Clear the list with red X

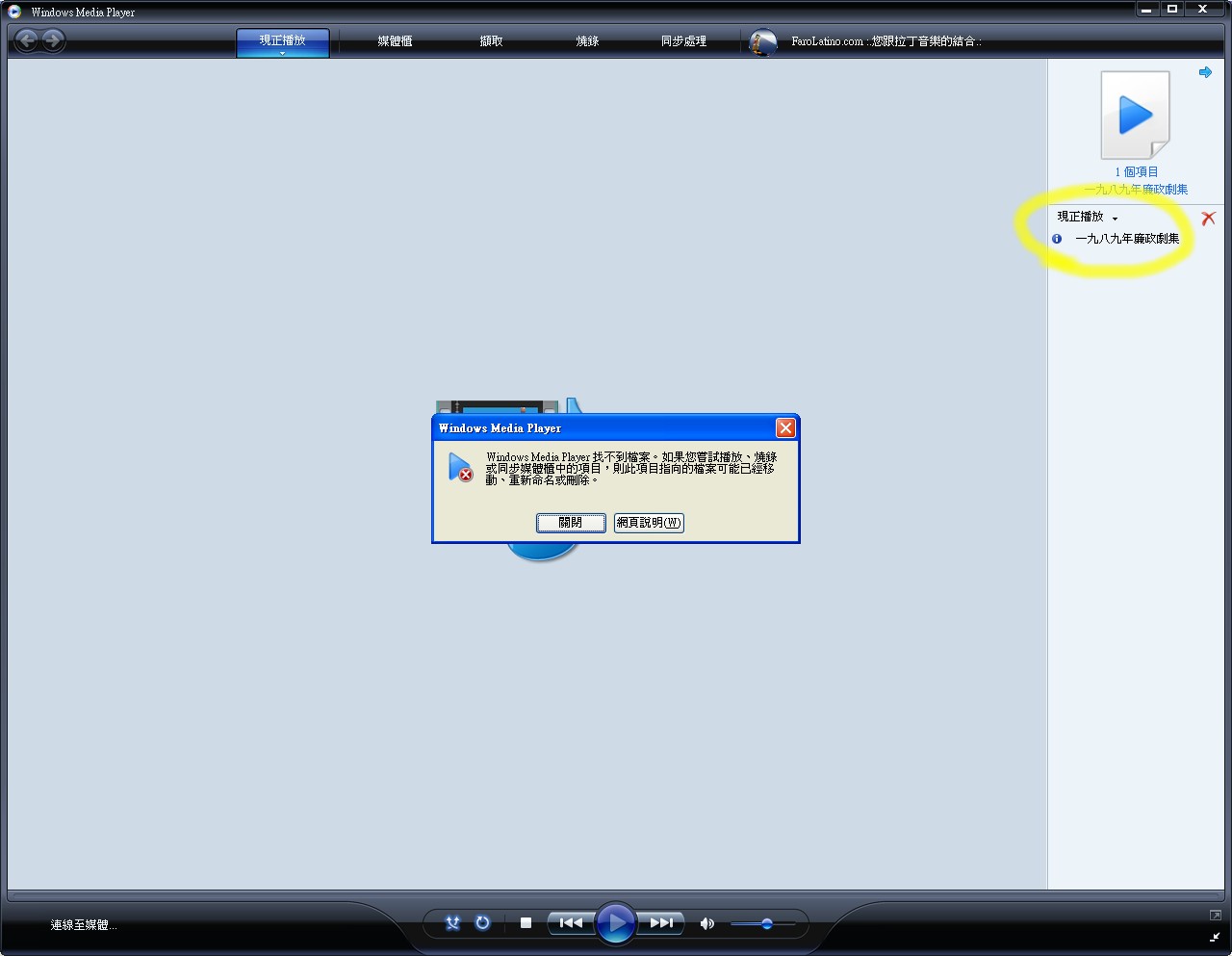point(1208,219)
